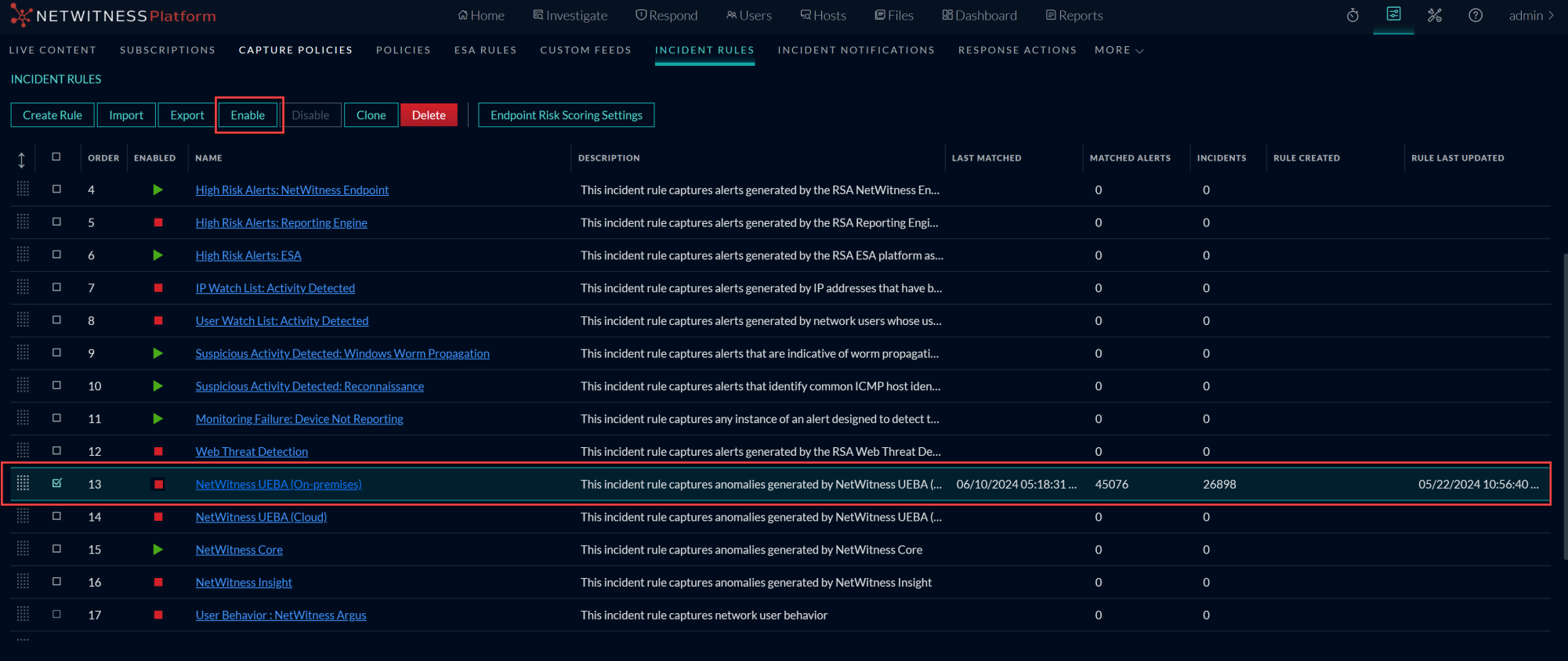Click drag handle for rule order 17
Image resolution: width=1568 pixels, height=661 pixels.
pos(23,614)
